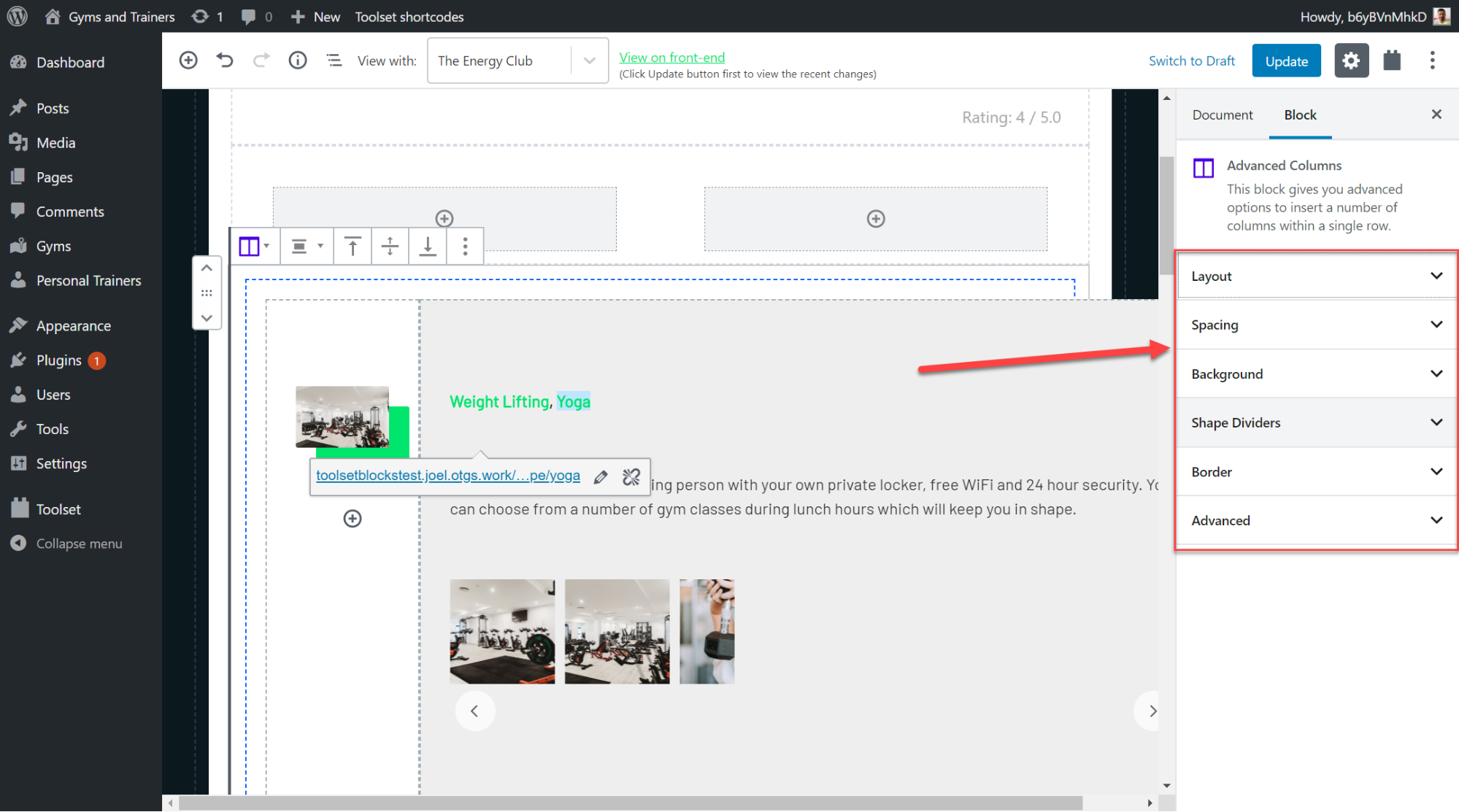Image resolution: width=1459 pixels, height=812 pixels.
Task: Redo the last change
Action: [x=261, y=61]
